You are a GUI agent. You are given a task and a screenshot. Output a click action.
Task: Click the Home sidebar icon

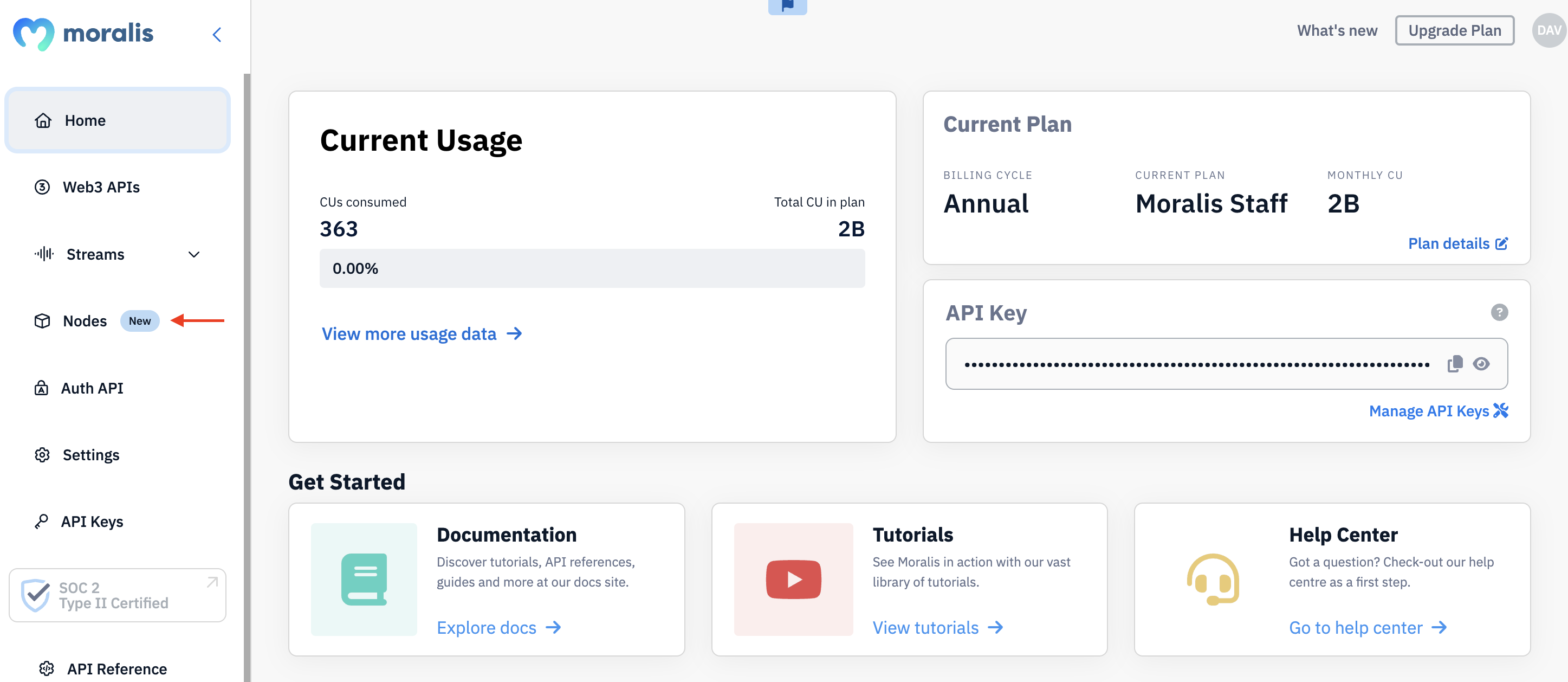coord(42,119)
